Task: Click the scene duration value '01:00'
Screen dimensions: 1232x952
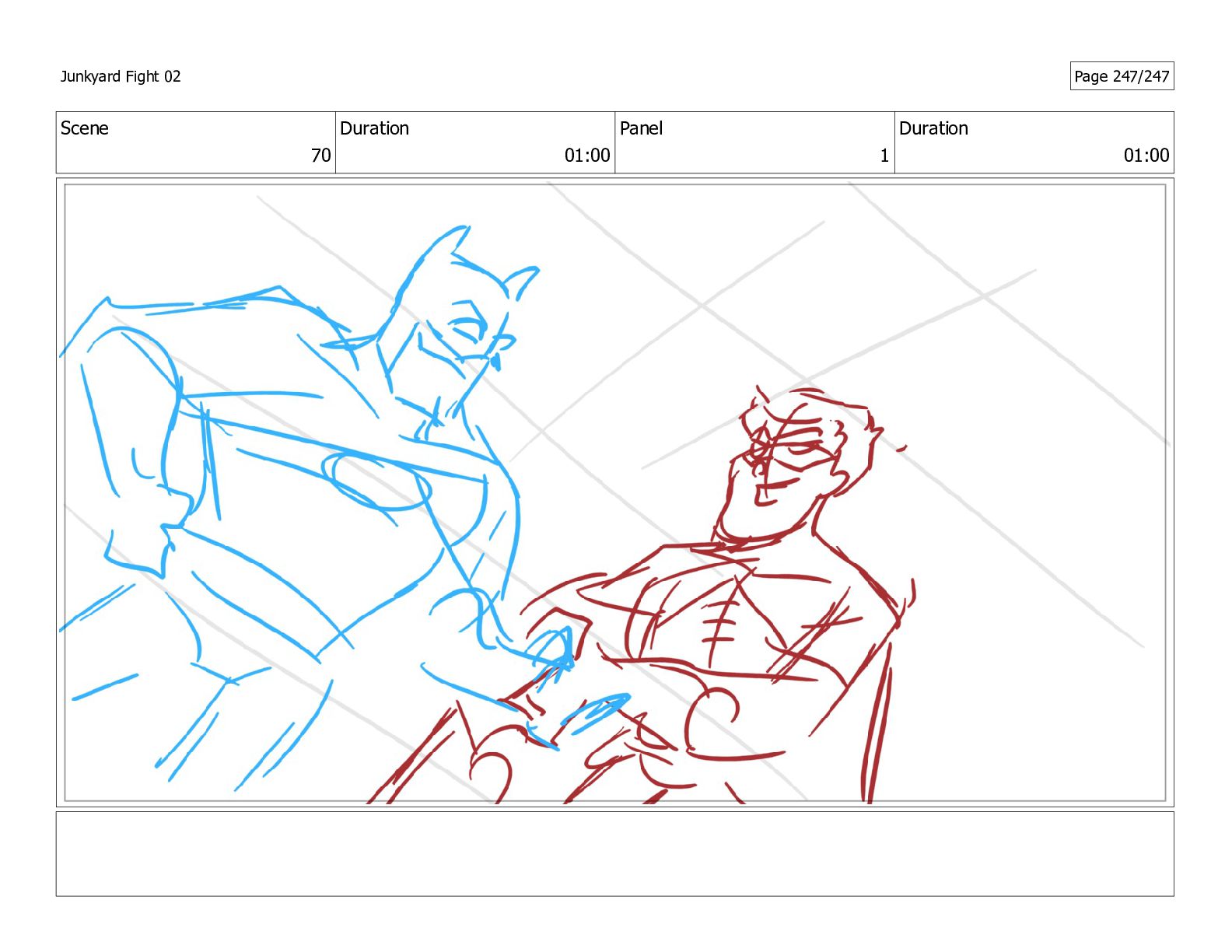Action: 587,156
